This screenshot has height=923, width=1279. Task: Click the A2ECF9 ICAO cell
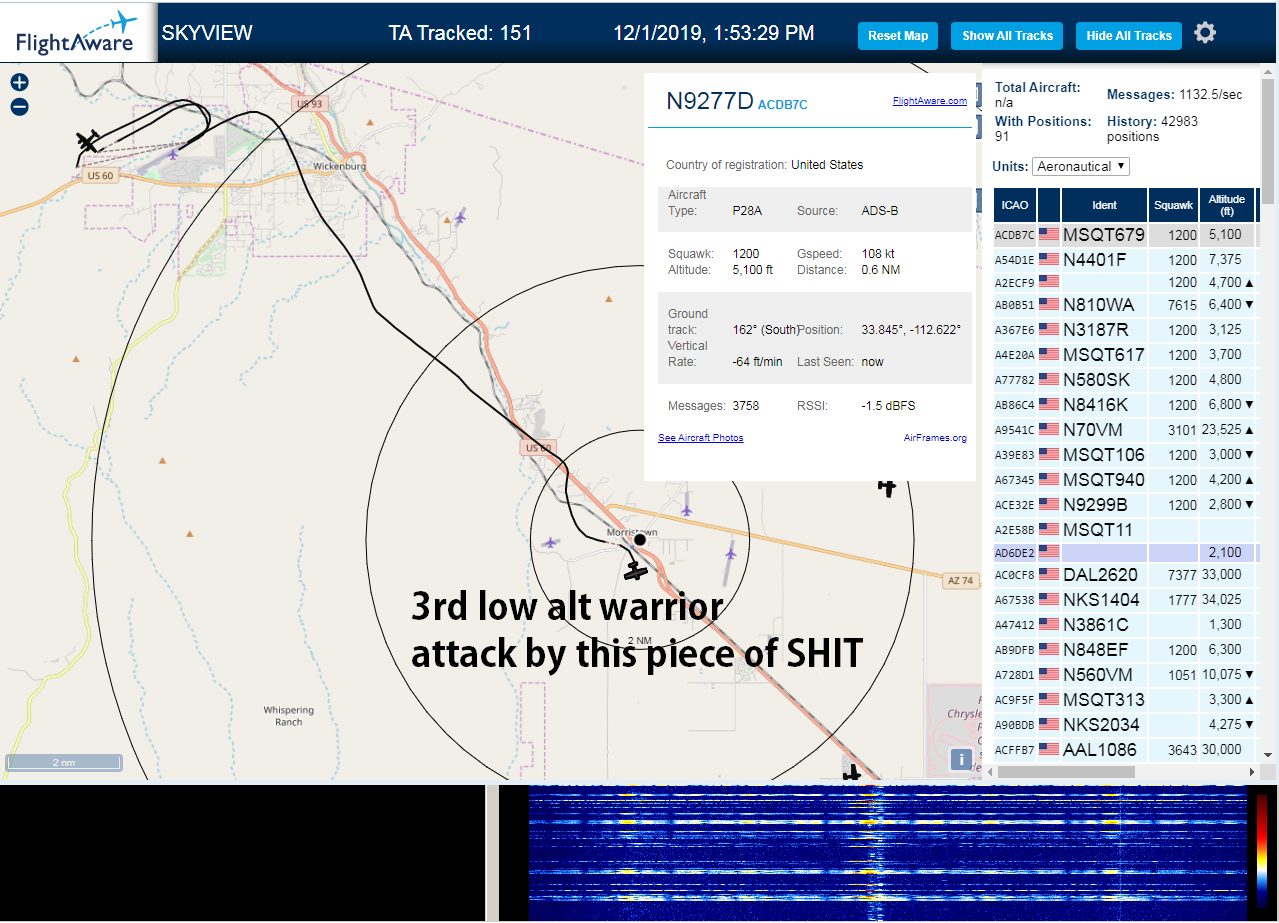1015,283
